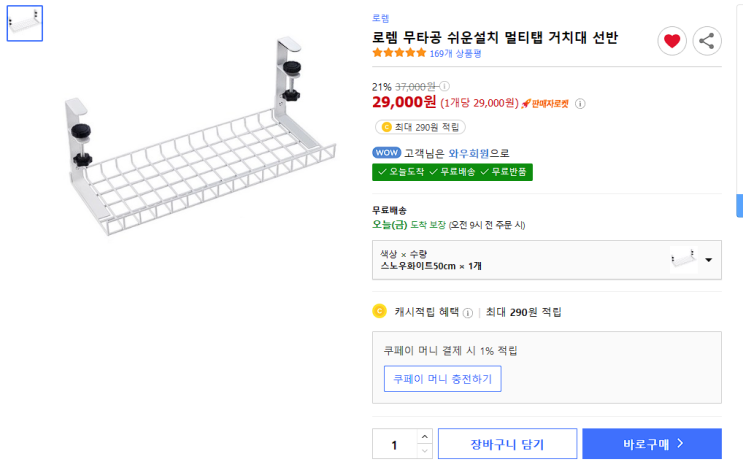Click the quantity input field
Screen dimensions: 743x470
395,445
